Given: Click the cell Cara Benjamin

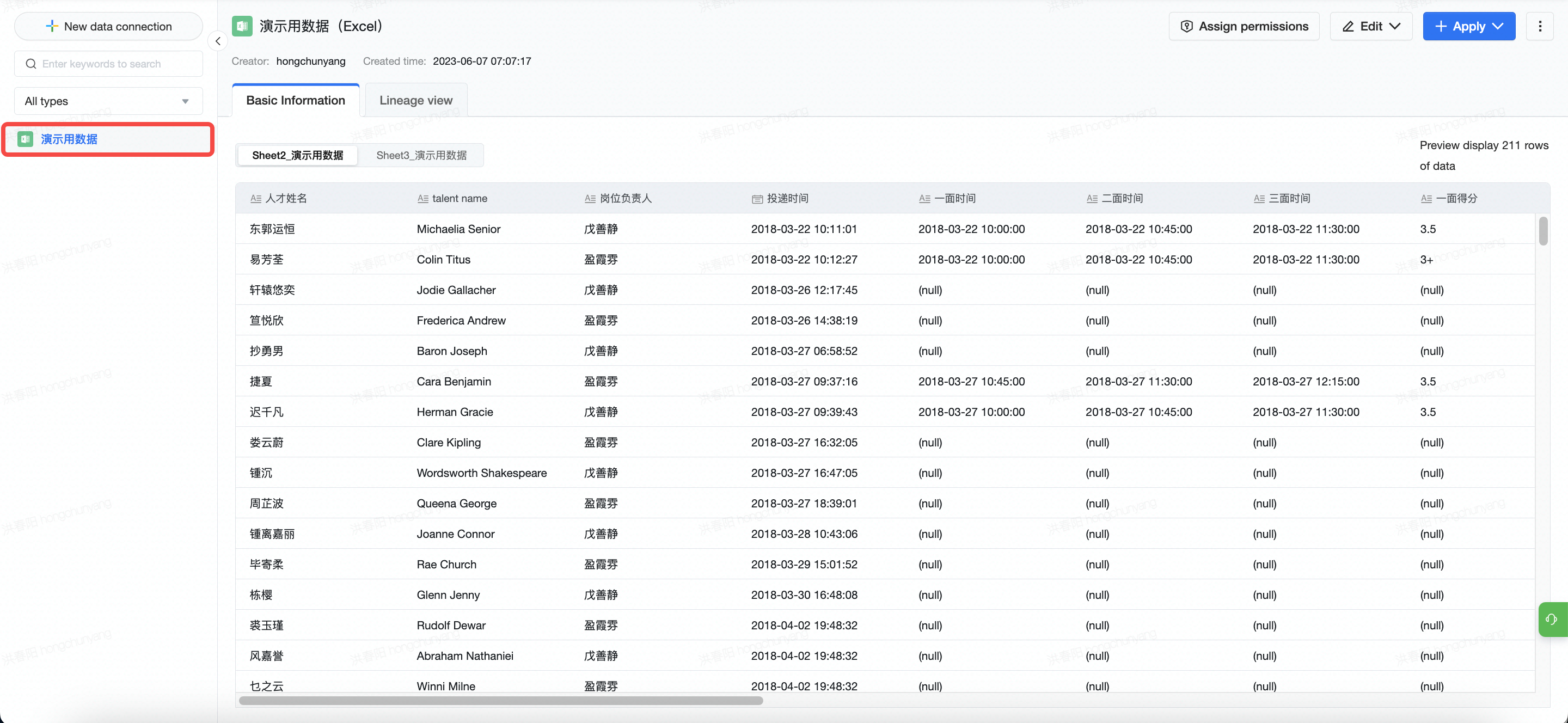Looking at the screenshot, I should (x=454, y=381).
